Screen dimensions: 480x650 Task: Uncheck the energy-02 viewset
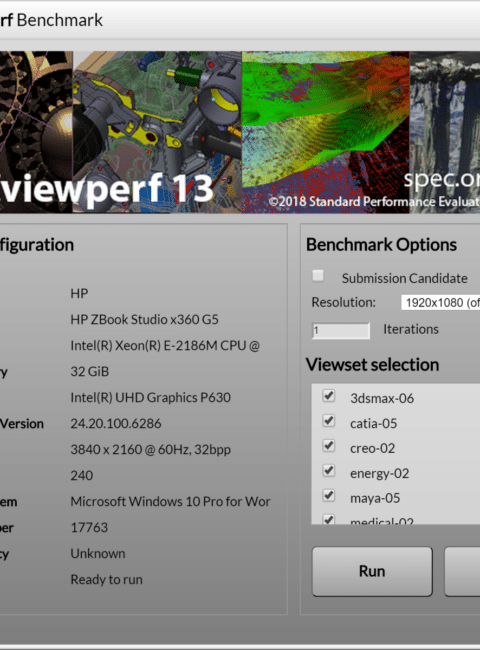coord(329,471)
